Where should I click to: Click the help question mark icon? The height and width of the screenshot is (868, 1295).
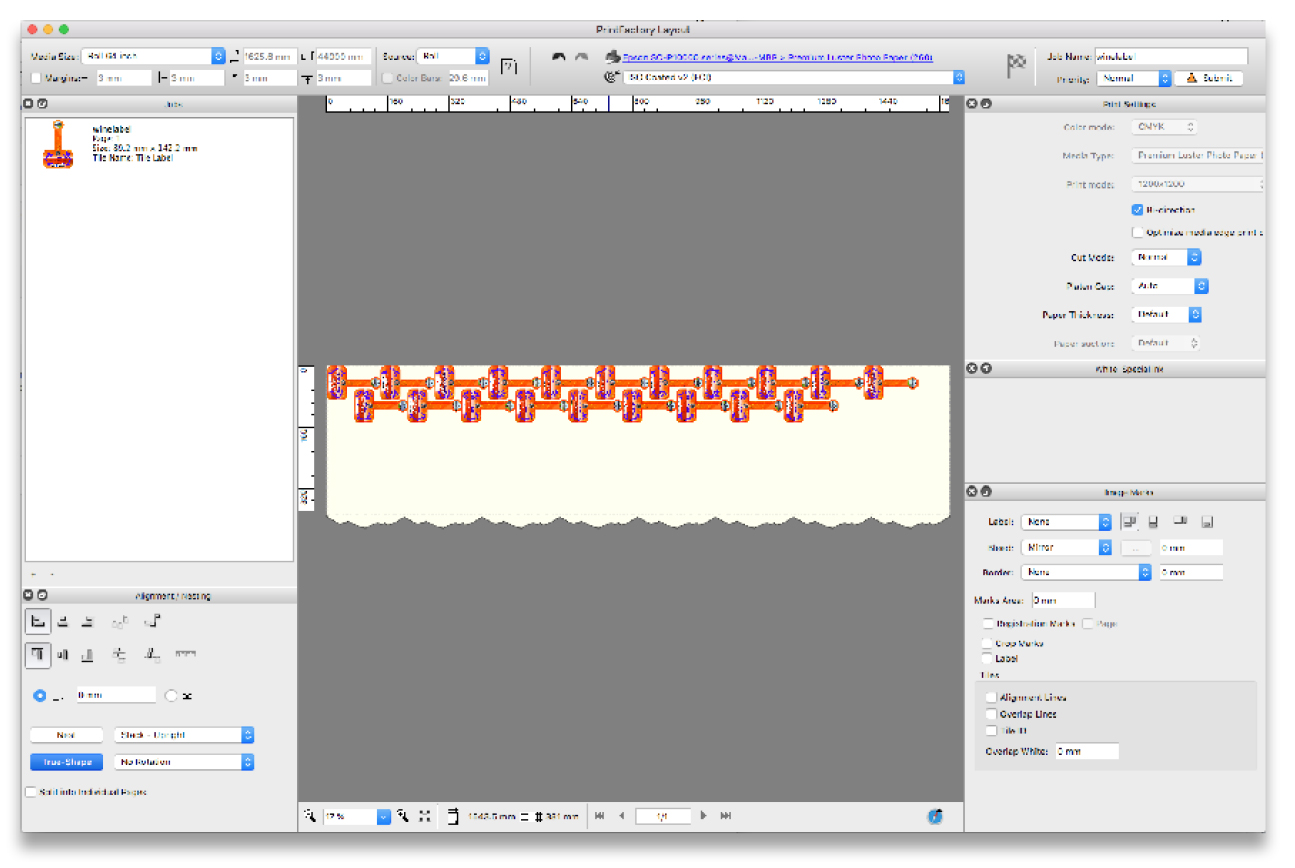click(x=509, y=66)
